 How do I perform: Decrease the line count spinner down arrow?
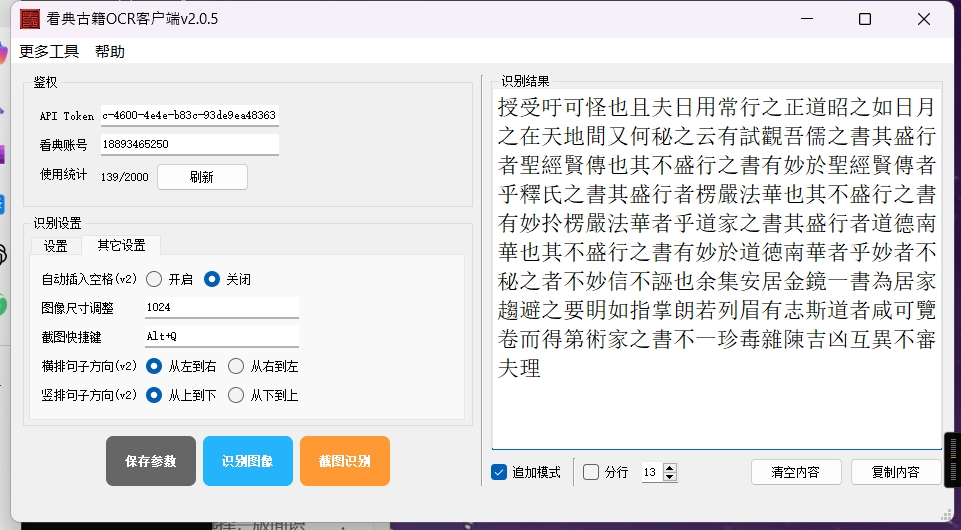[670, 477]
